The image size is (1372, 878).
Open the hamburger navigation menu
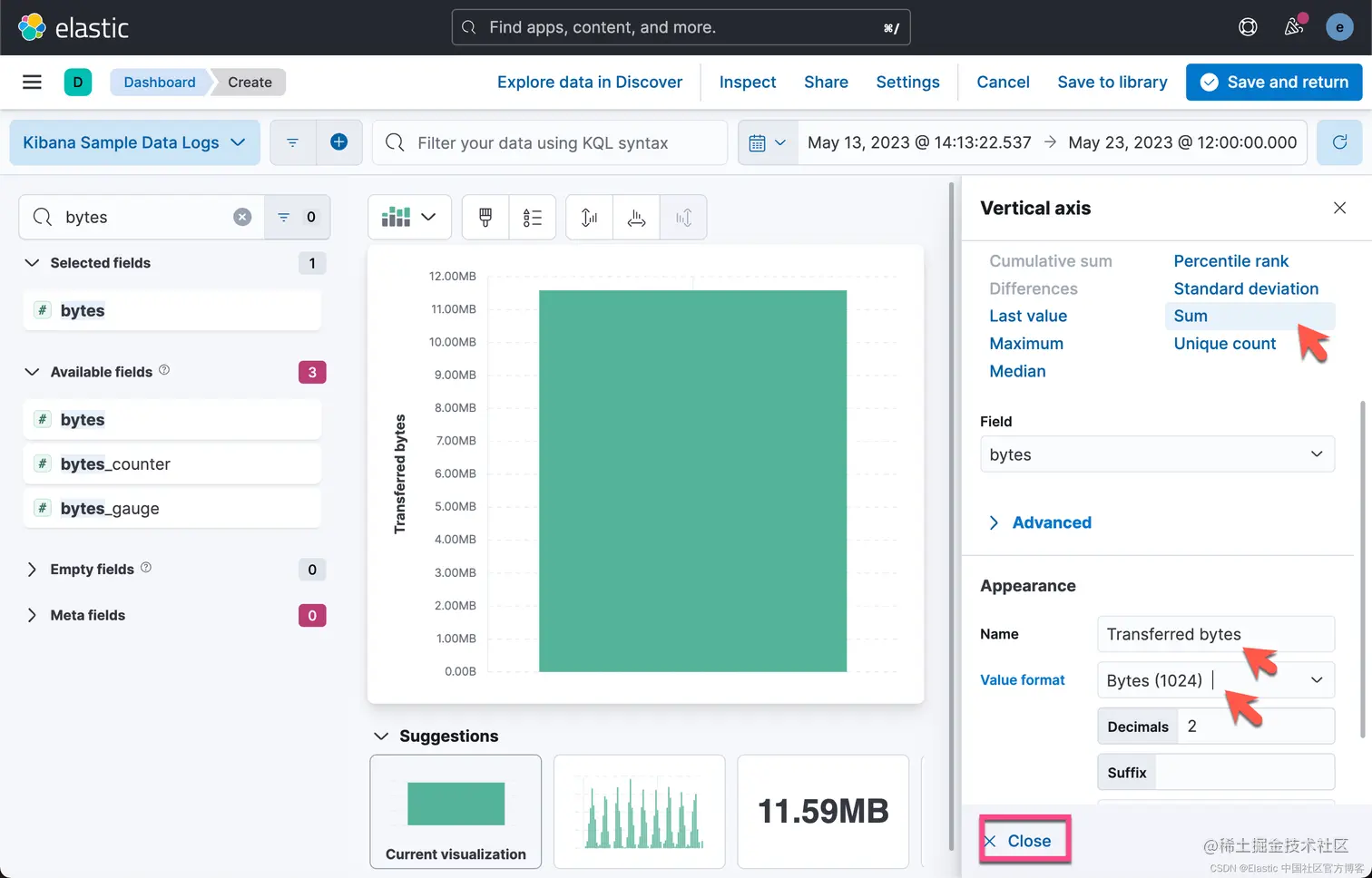[x=32, y=83]
